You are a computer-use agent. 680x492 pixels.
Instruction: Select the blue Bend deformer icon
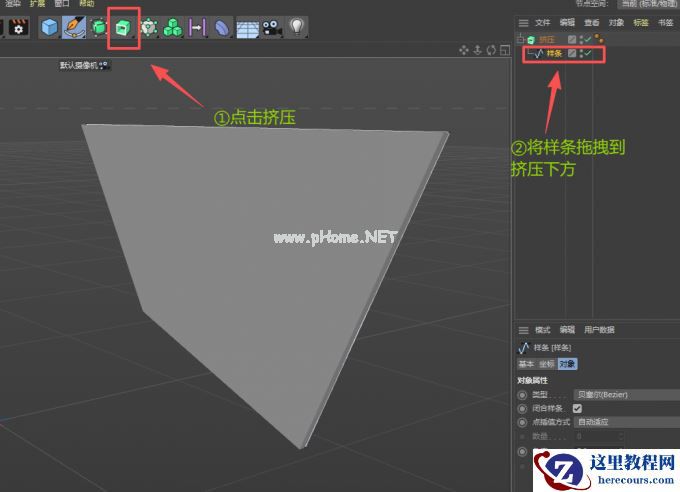(x=222, y=27)
